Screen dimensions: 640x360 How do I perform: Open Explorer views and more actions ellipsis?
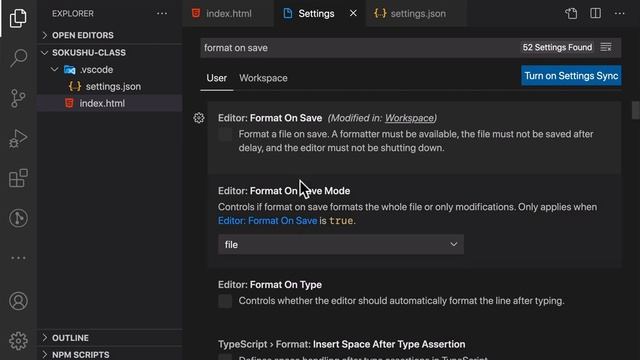click(162, 13)
